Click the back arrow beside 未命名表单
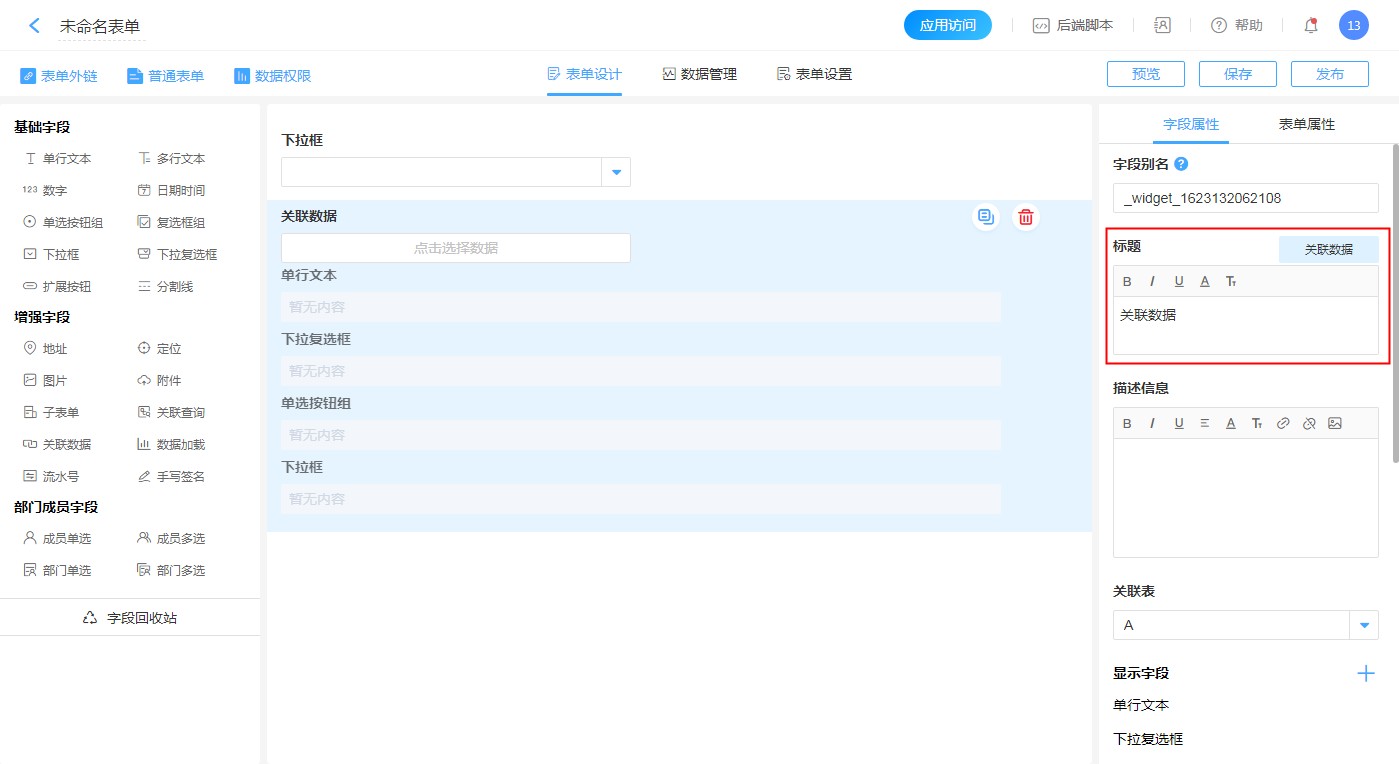1399x764 pixels. click(x=35, y=26)
